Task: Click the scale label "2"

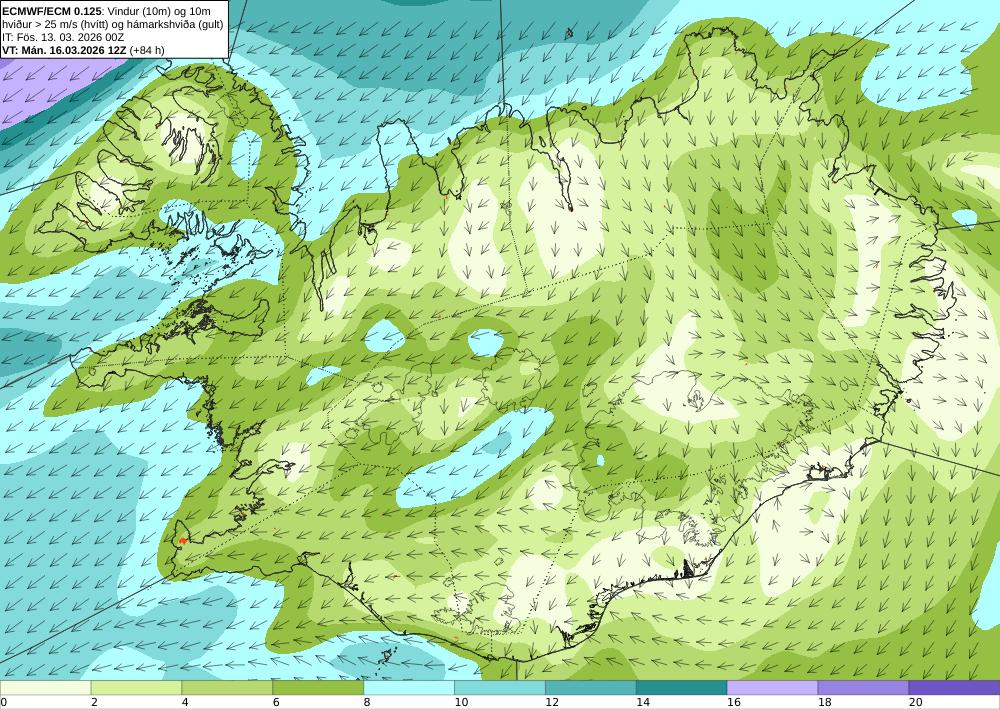Action: (94, 702)
